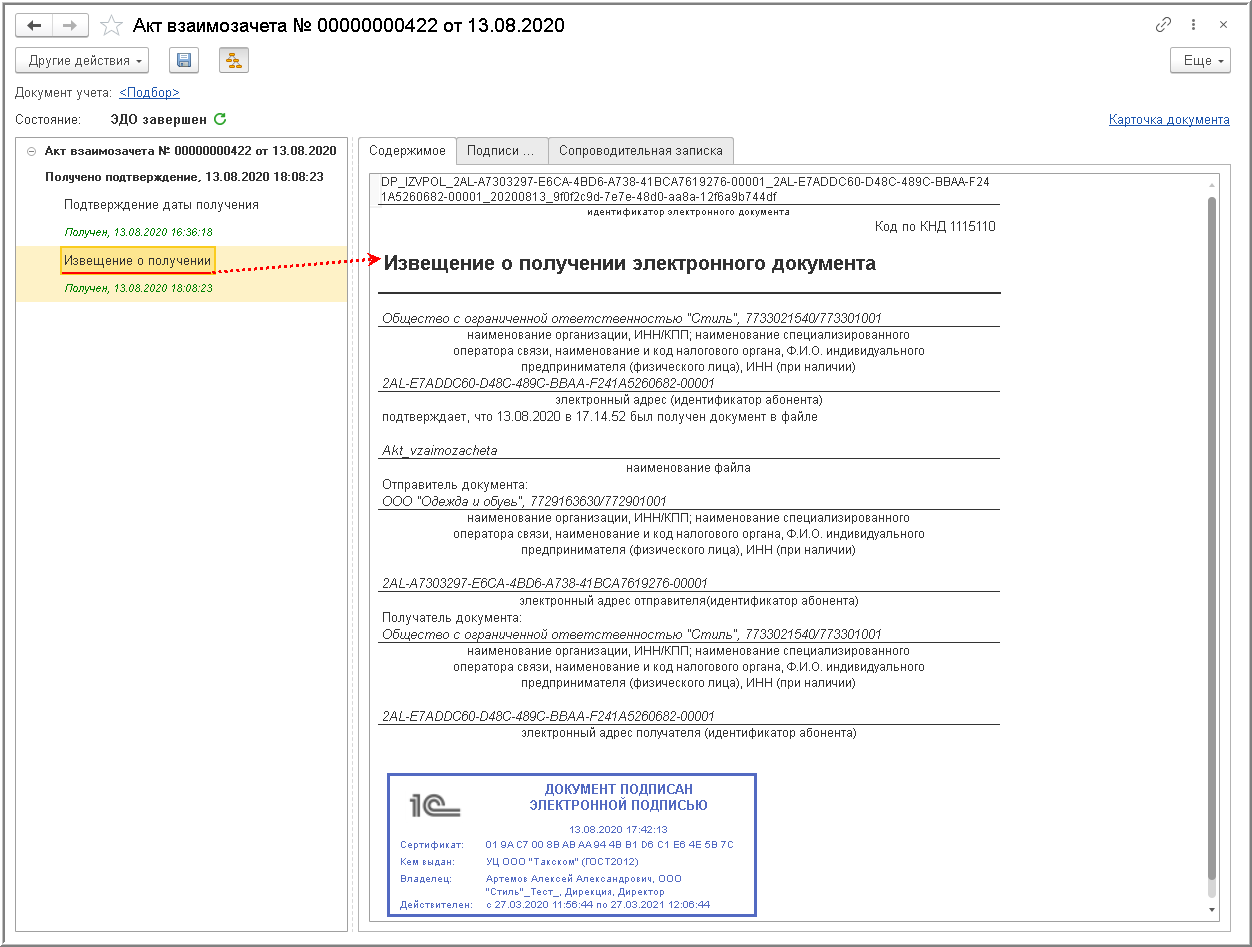Click the electronic signature stamp
The height and width of the screenshot is (947, 1252).
(572, 845)
